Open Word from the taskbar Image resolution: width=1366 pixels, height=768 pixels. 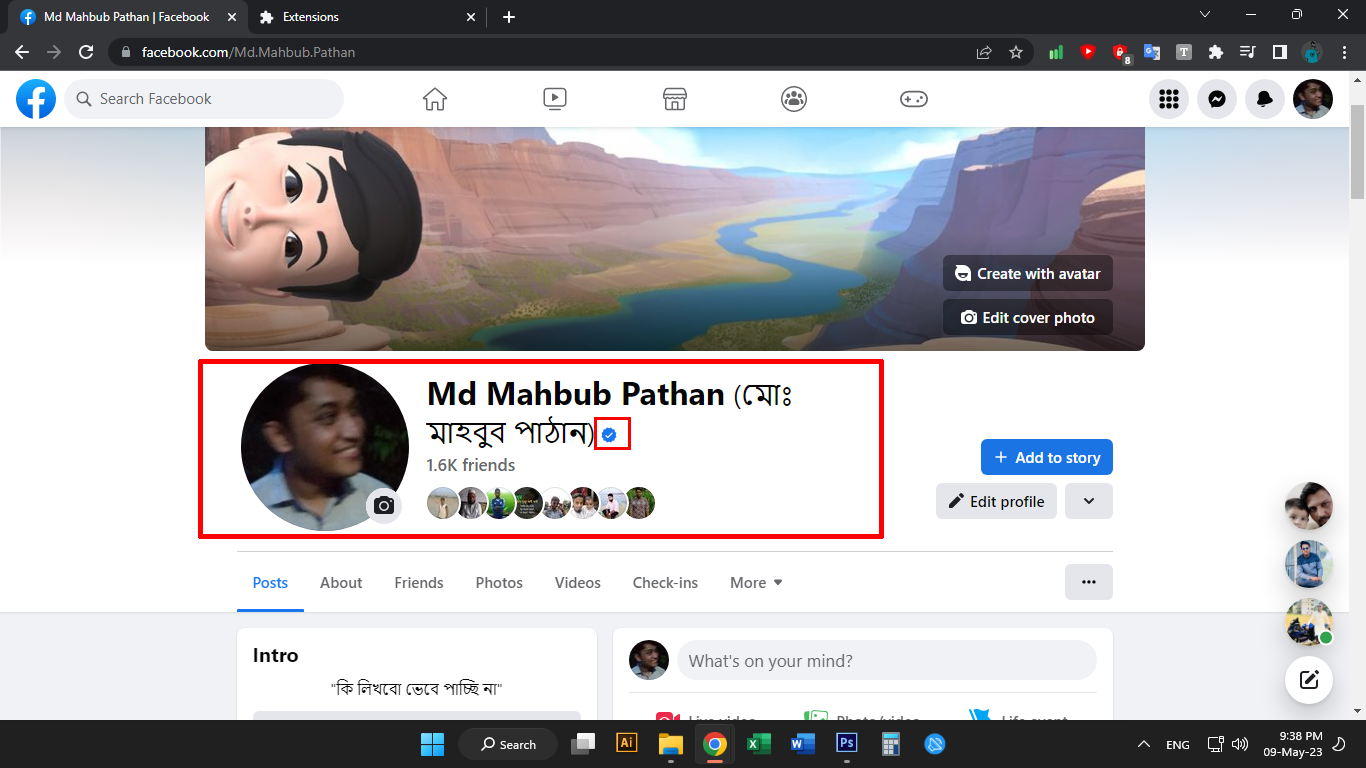tap(802, 743)
